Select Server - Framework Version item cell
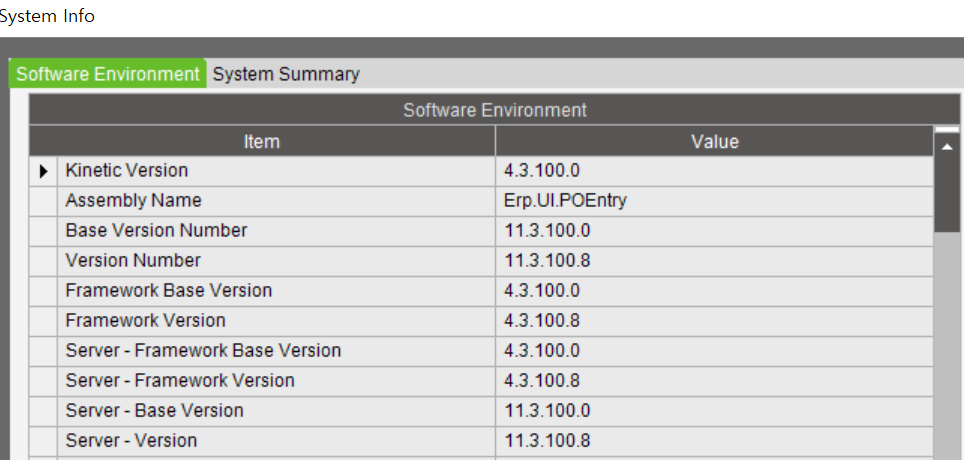 (x=276, y=381)
